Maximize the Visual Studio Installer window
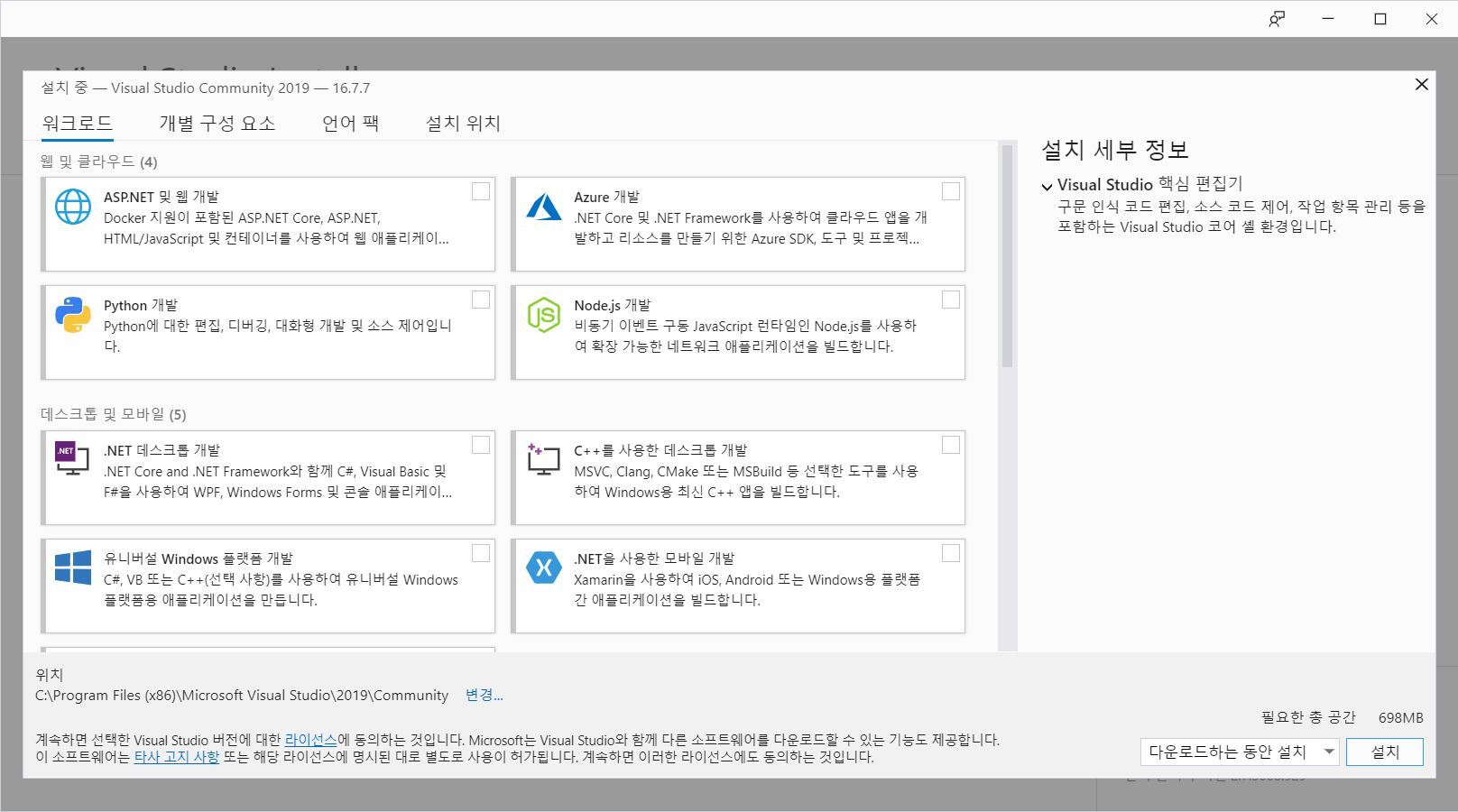 pyautogui.click(x=1380, y=19)
